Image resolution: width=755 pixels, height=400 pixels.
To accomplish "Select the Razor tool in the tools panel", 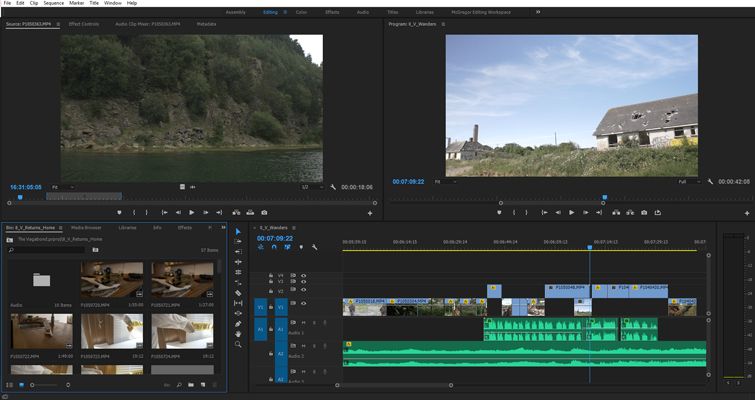I will (238, 292).
